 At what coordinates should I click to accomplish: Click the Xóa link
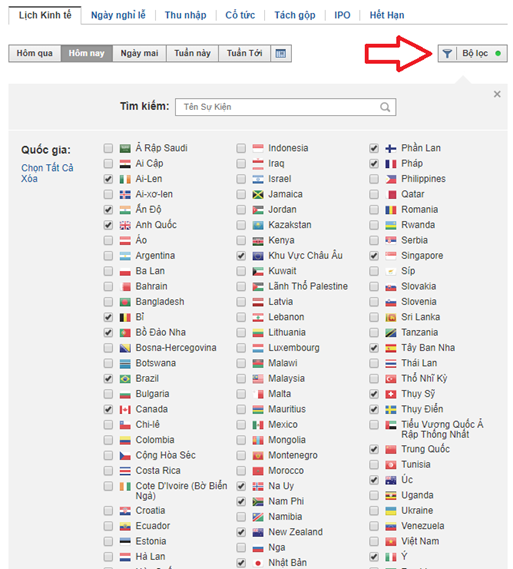coord(29,179)
